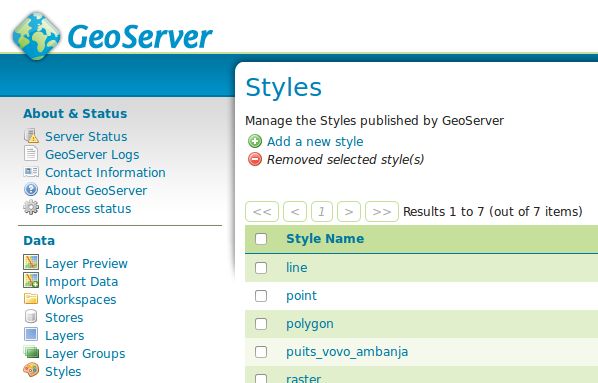Screen dimensions: 598x383
Task: Go to Workspaces in sidebar
Action: coord(80,300)
